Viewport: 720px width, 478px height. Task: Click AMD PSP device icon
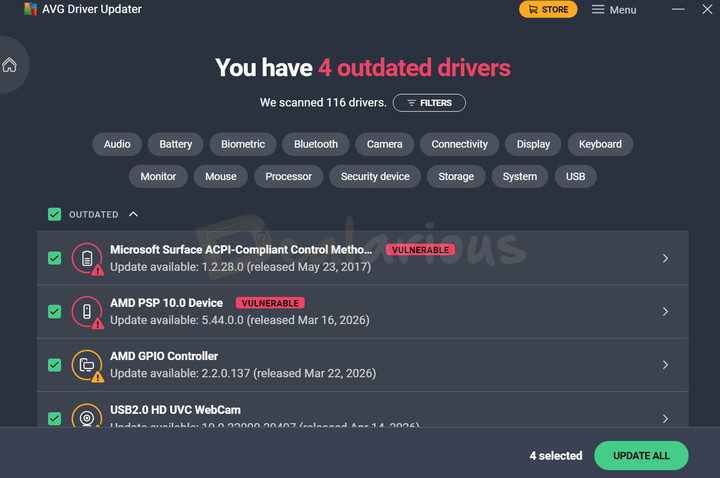(87, 312)
